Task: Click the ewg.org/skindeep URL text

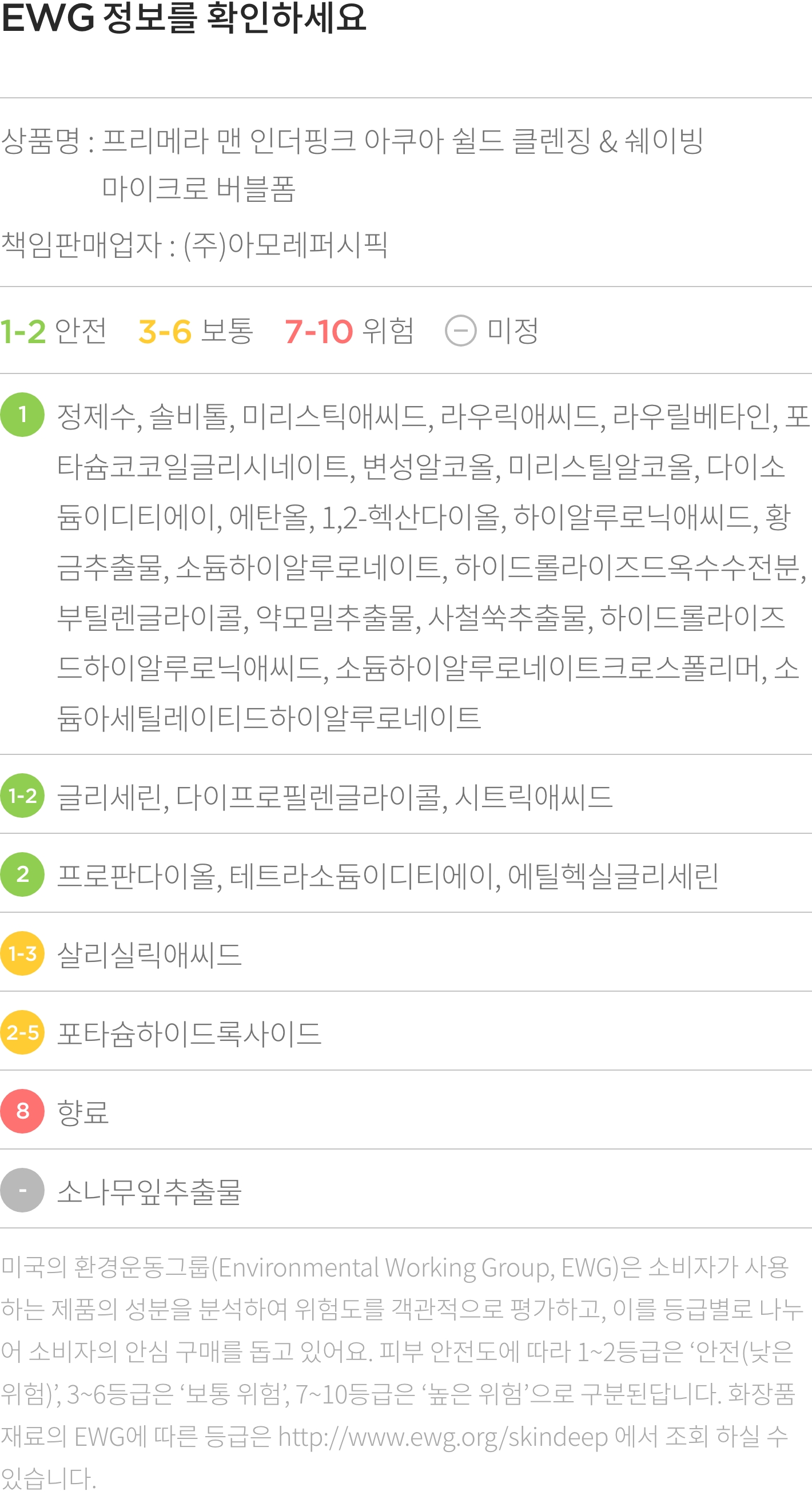Action: [443, 1437]
